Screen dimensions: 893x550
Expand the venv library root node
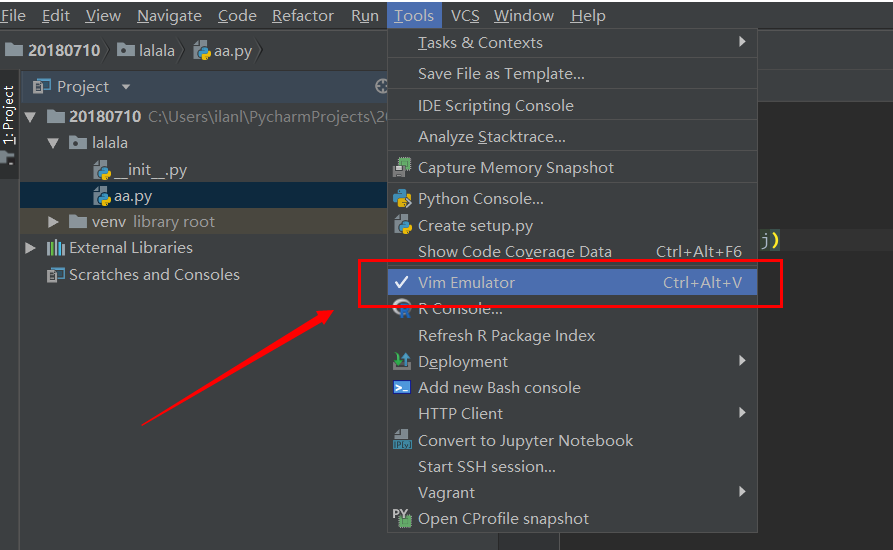(53, 221)
